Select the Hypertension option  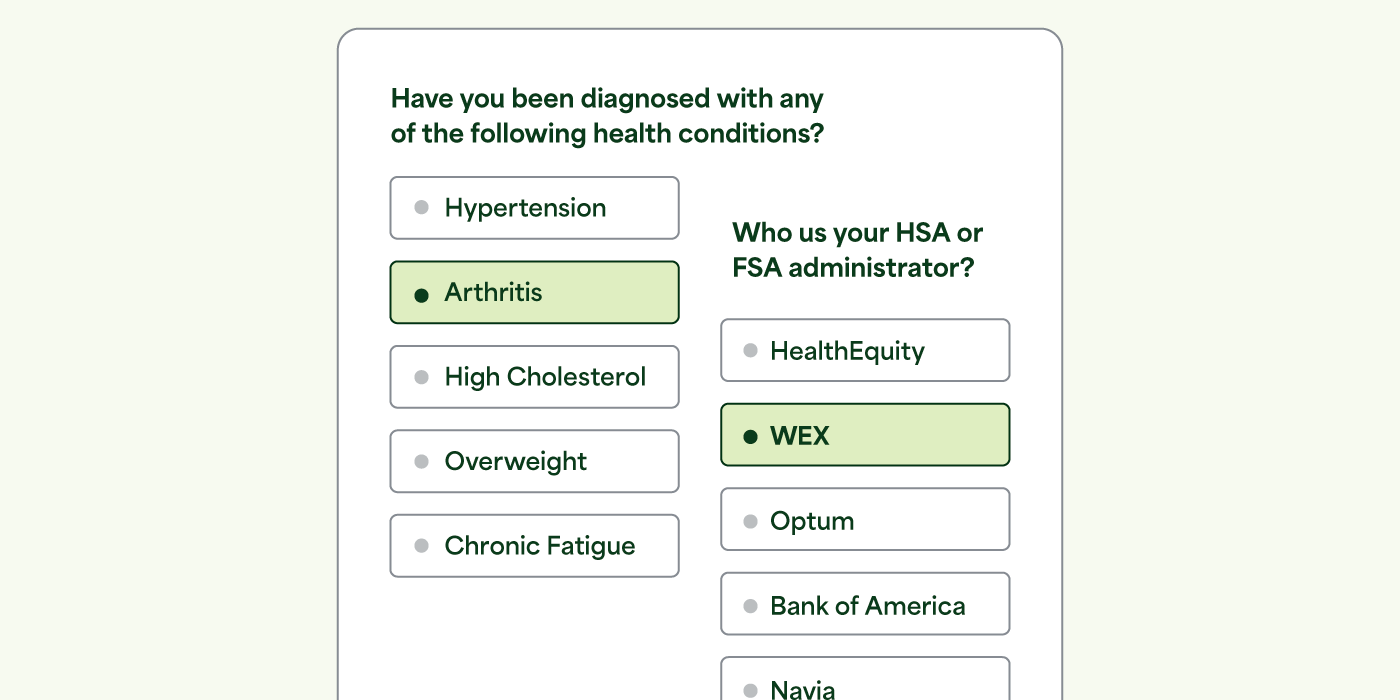tap(534, 208)
